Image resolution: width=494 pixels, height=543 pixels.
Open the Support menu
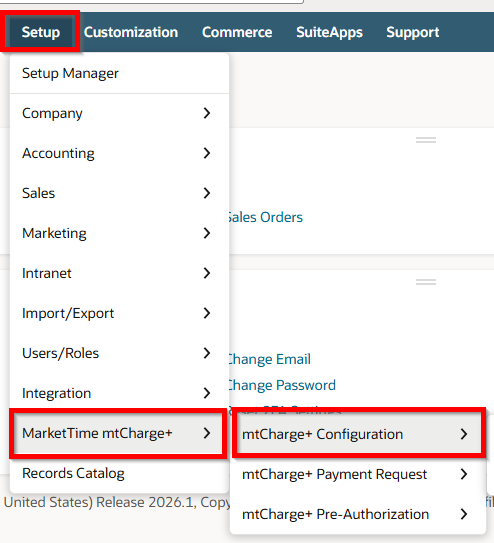pyautogui.click(x=413, y=32)
